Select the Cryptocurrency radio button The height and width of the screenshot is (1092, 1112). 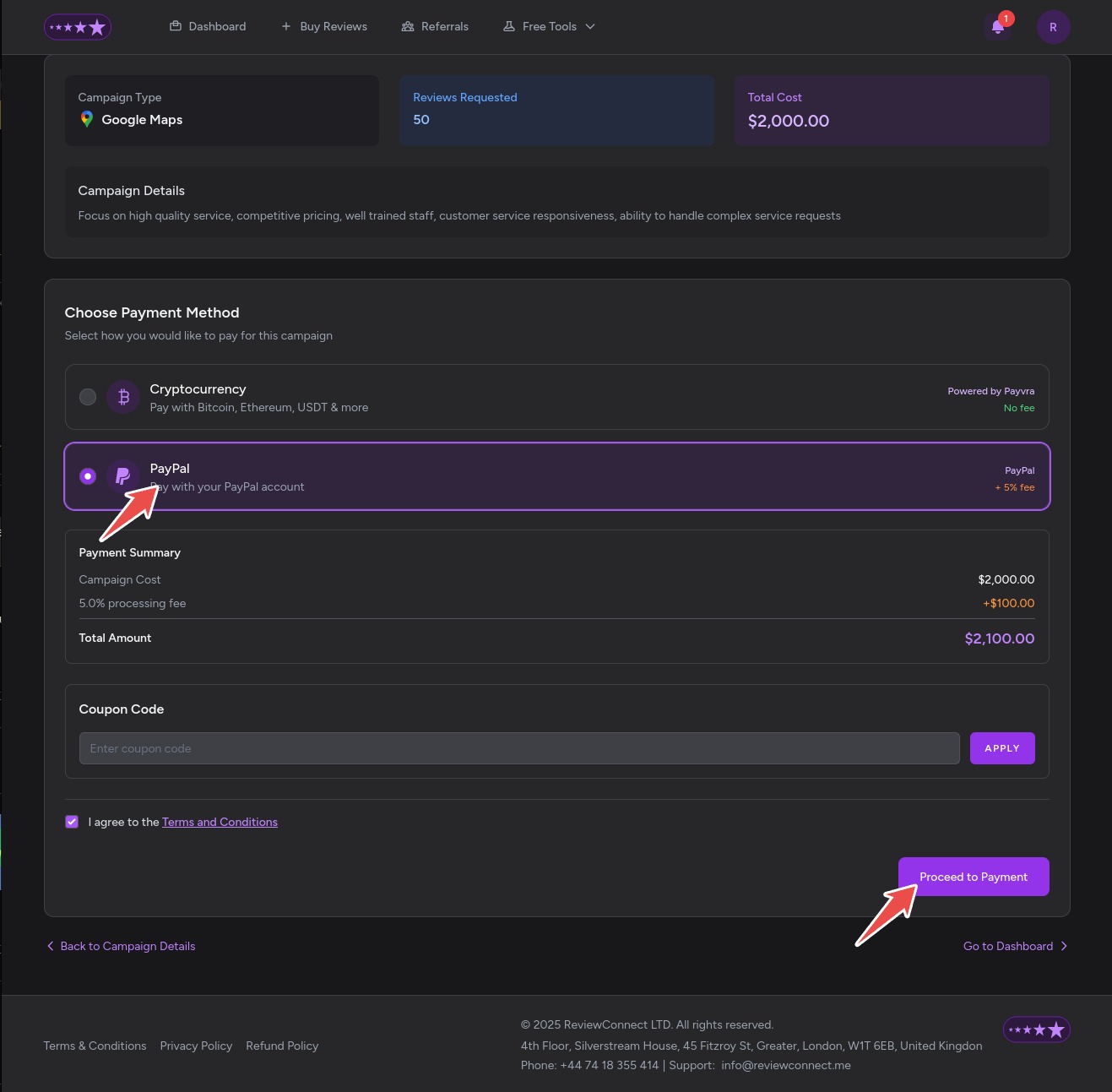[x=88, y=397]
